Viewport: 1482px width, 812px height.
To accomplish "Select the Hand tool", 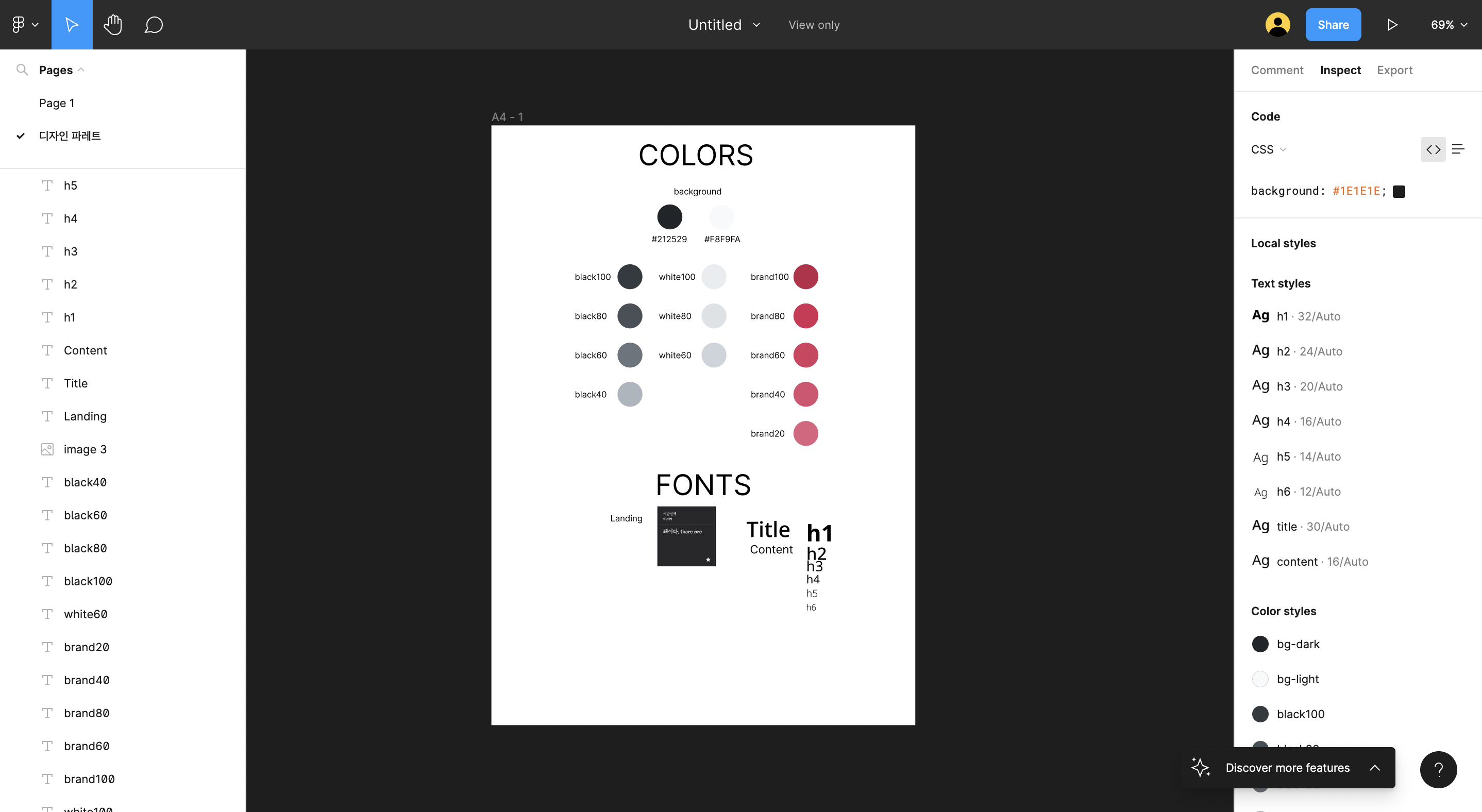I will coord(113,25).
